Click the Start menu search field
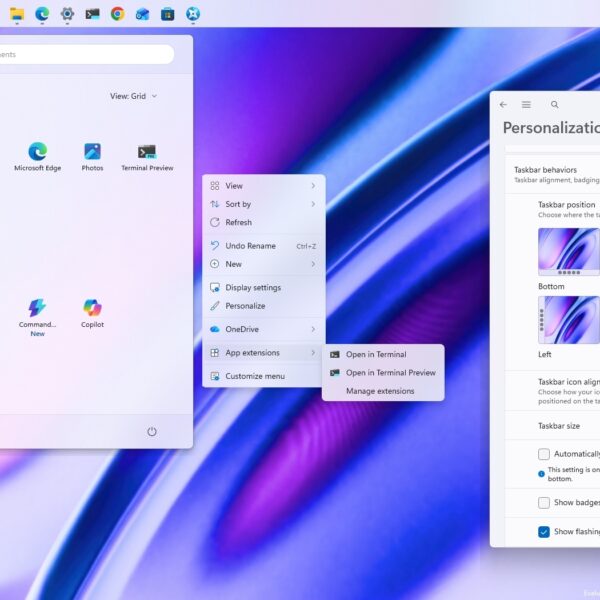Image resolution: width=600 pixels, height=600 pixels. 85,54
